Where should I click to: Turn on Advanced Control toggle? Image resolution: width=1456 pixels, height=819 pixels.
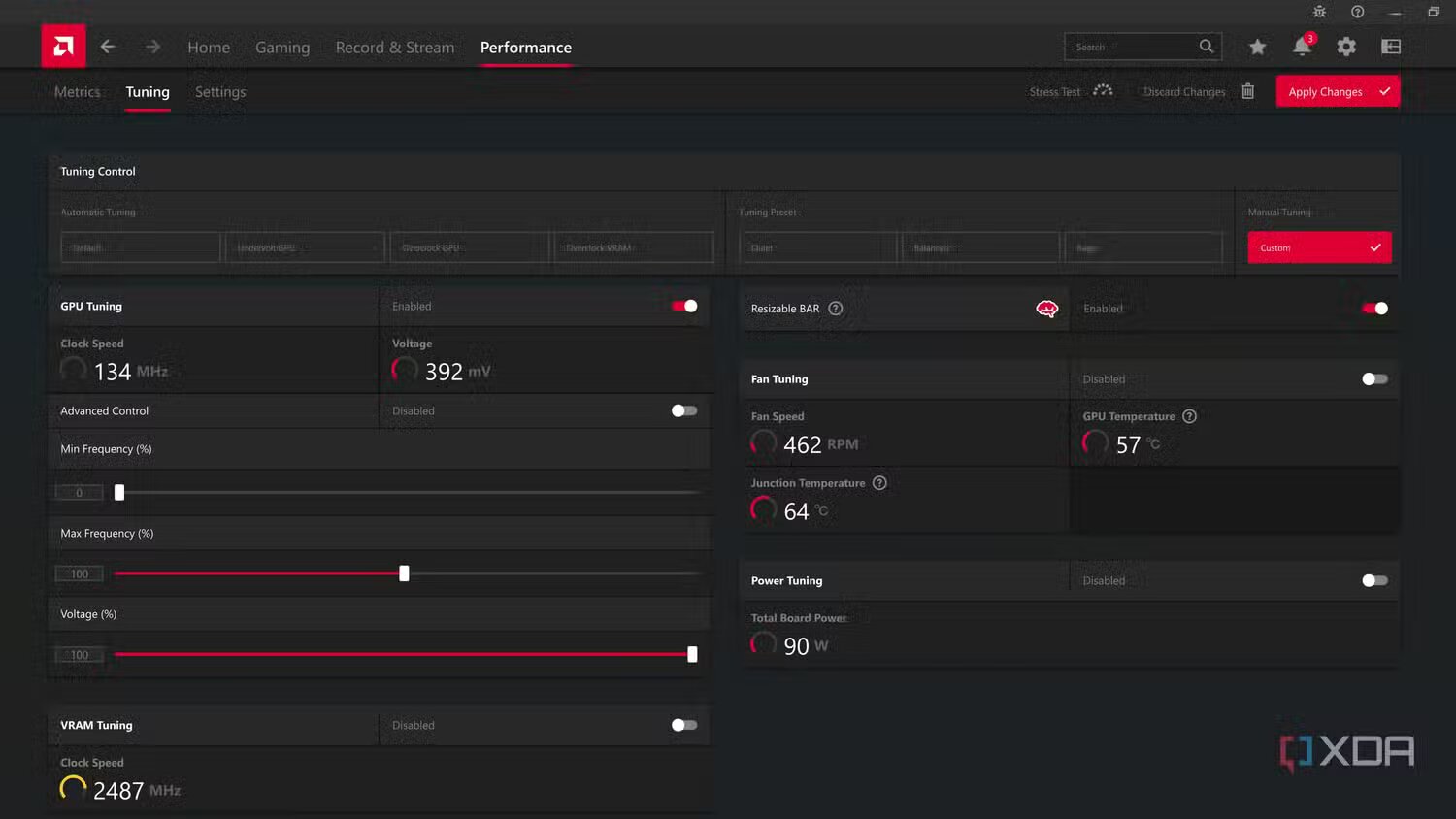684,411
